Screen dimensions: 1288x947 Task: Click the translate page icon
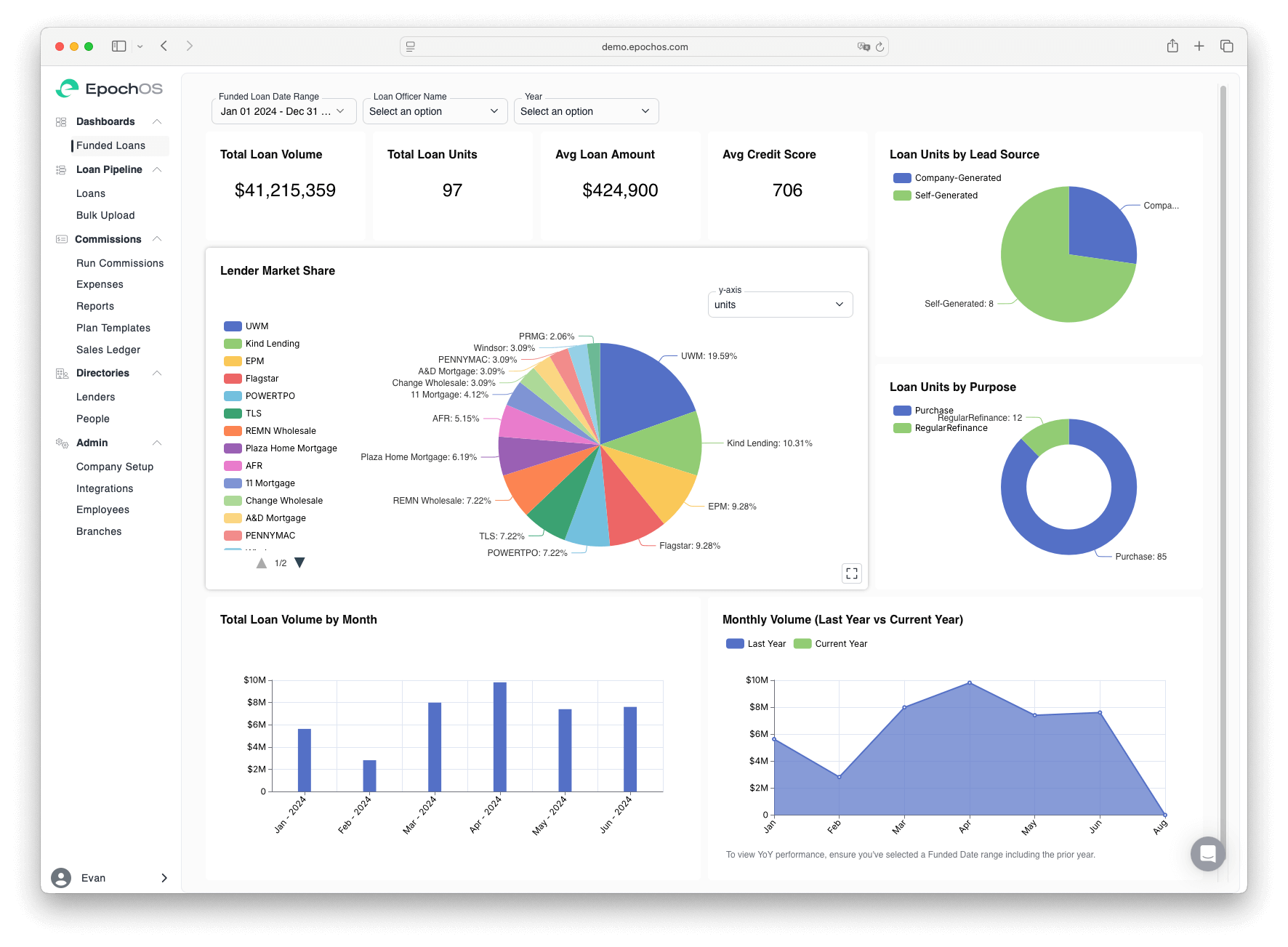click(864, 47)
